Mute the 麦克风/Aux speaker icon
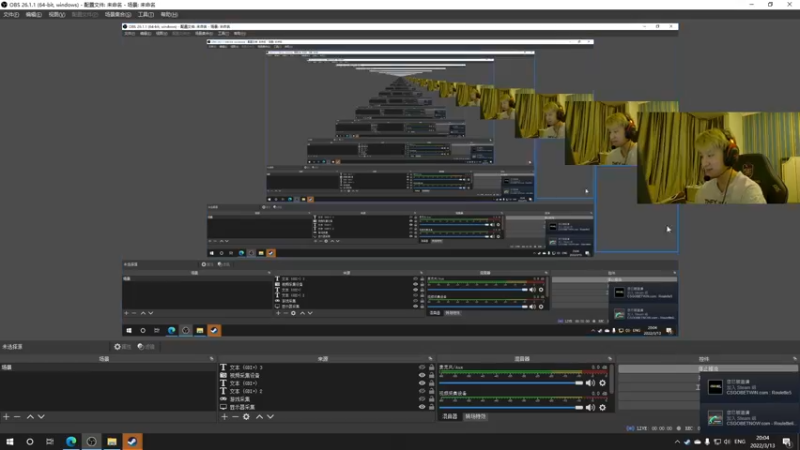Screen dimensions: 800x450 pos(590,383)
